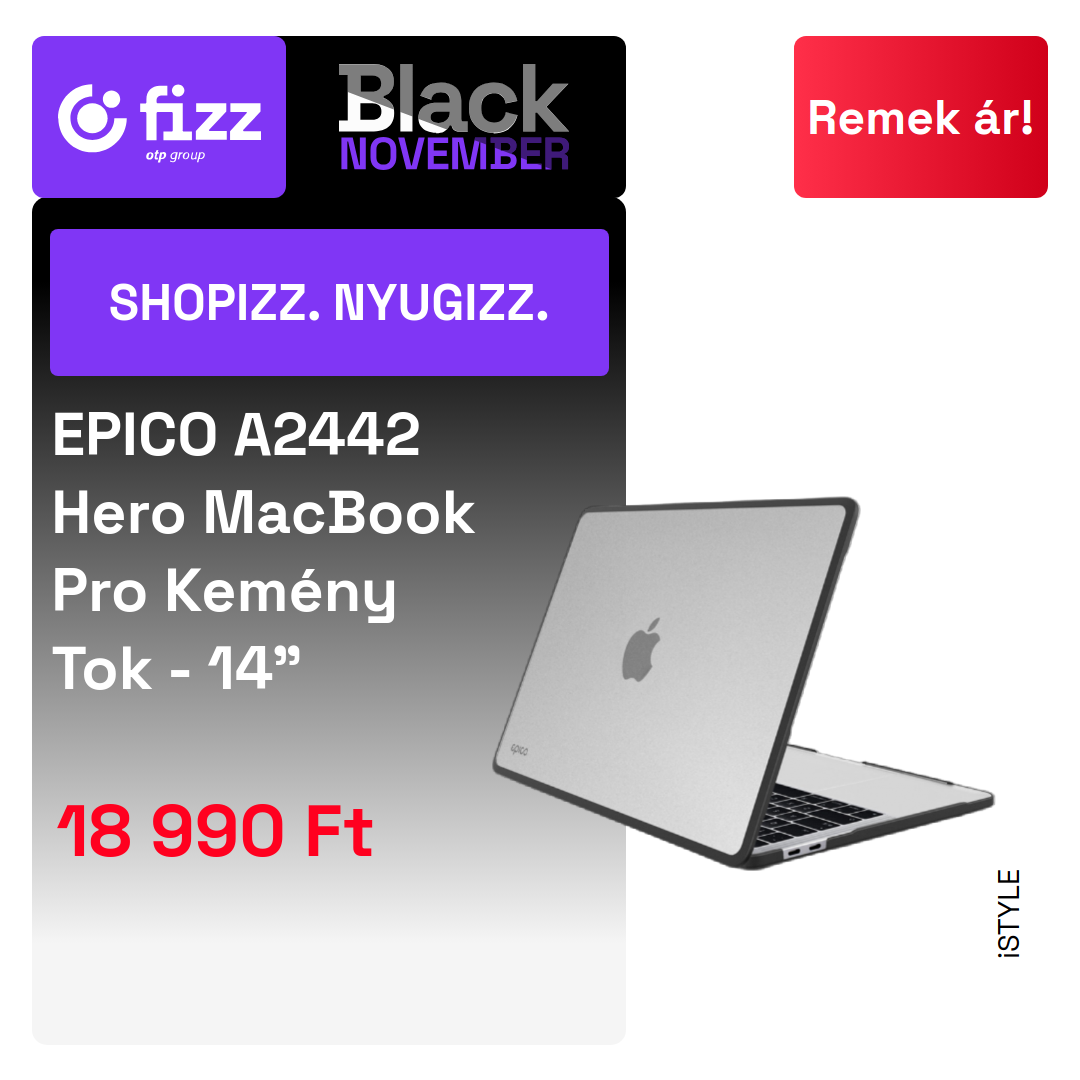Click the vertical iSTYLE store label
The image size is (1080, 1080).
click(x=1009, y=913)
